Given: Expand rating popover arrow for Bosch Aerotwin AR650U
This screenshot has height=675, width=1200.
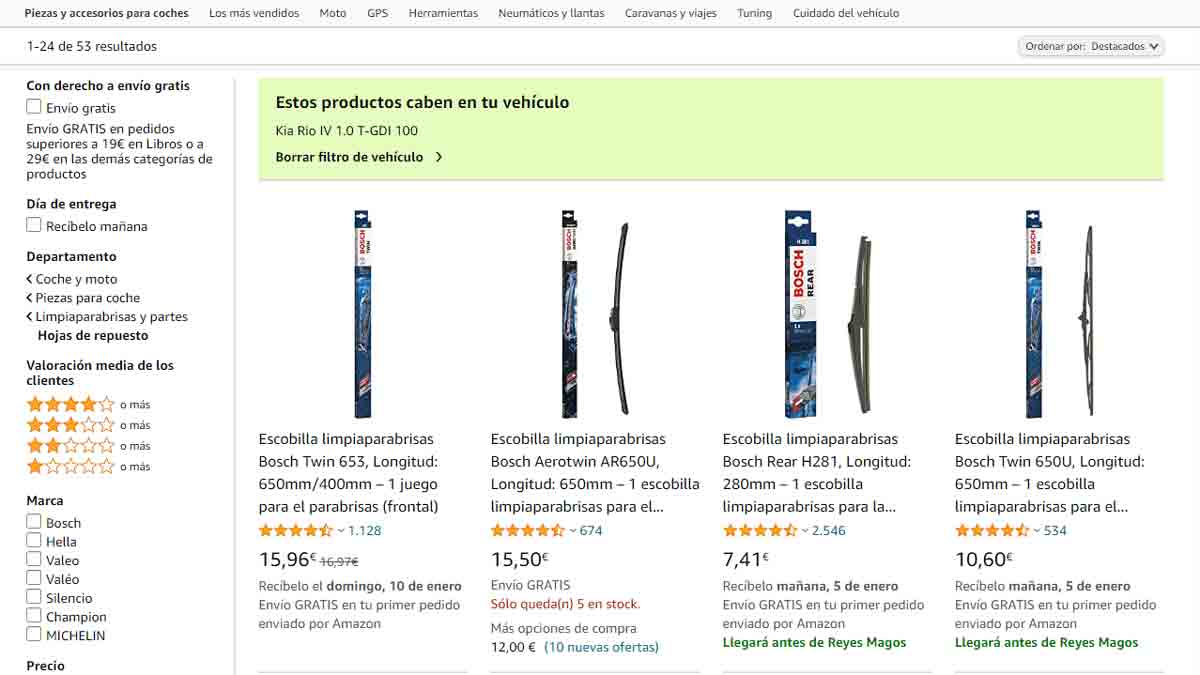Looking at the screenshot, I should pos(573,531).
